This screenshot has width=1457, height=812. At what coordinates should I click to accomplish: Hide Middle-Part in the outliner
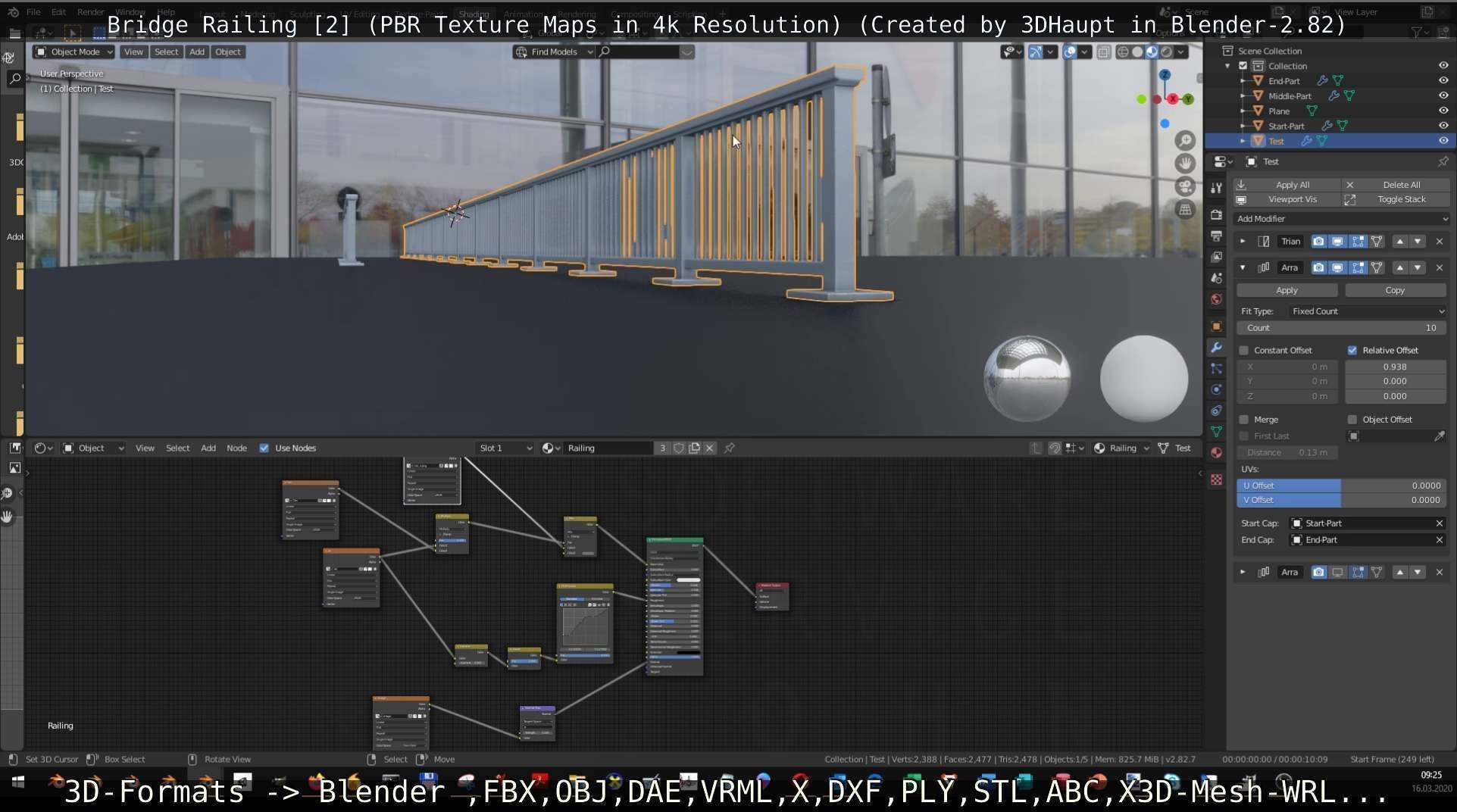click(1443, 96)
